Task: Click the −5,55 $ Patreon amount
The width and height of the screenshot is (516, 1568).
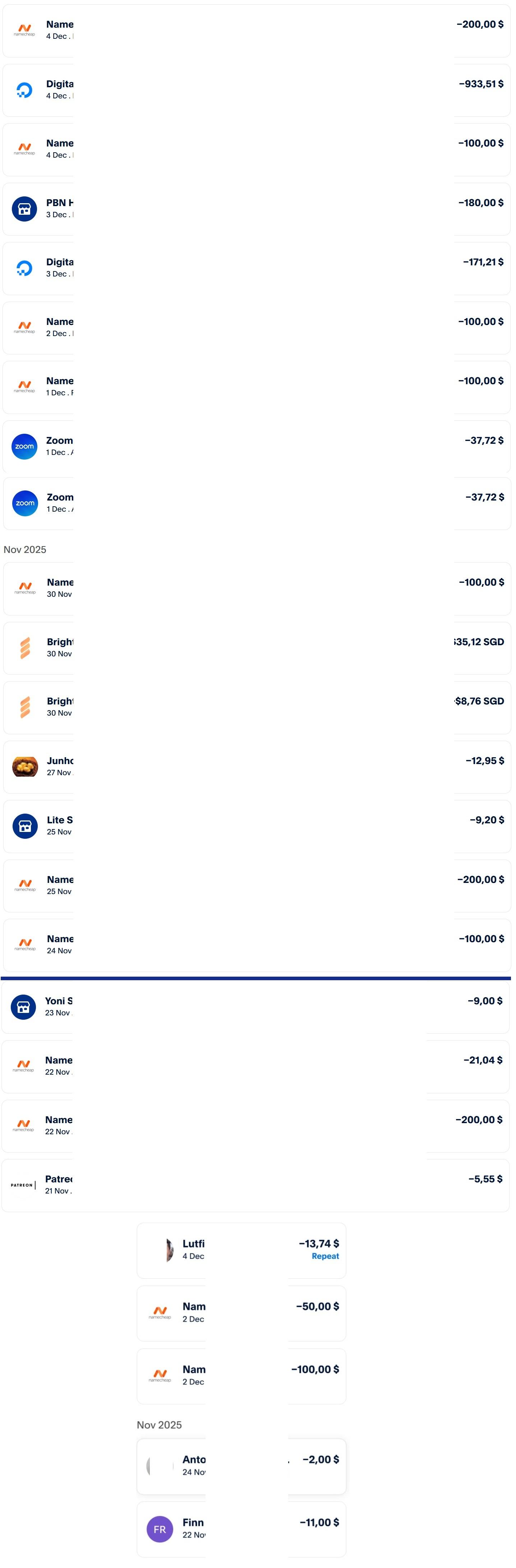Action: tap(485, 1179)
